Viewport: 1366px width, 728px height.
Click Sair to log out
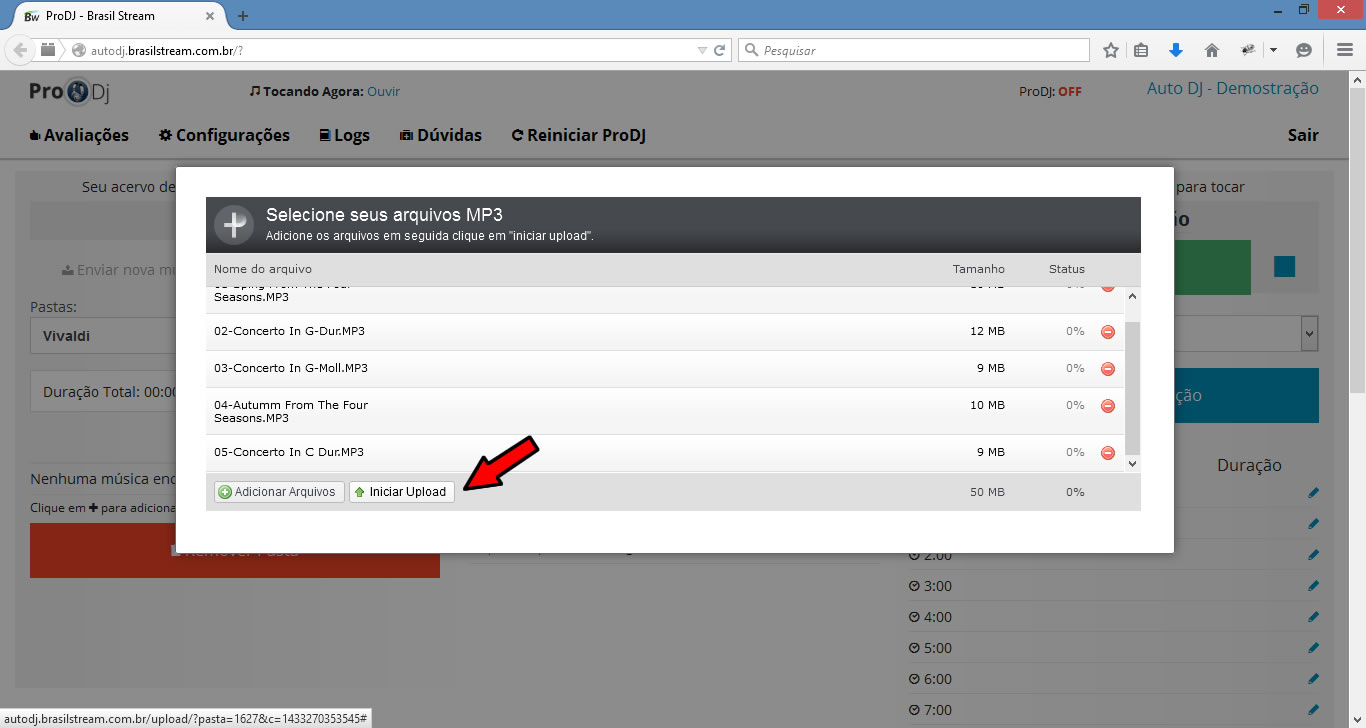[x=1303, y=135]
